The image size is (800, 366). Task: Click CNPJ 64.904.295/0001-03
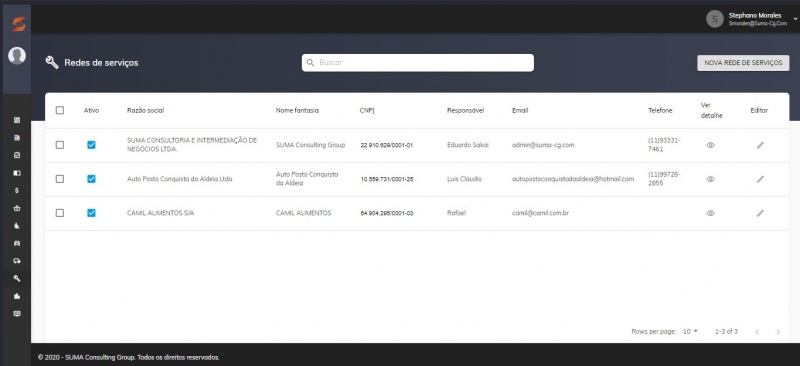tap(387, 213)
